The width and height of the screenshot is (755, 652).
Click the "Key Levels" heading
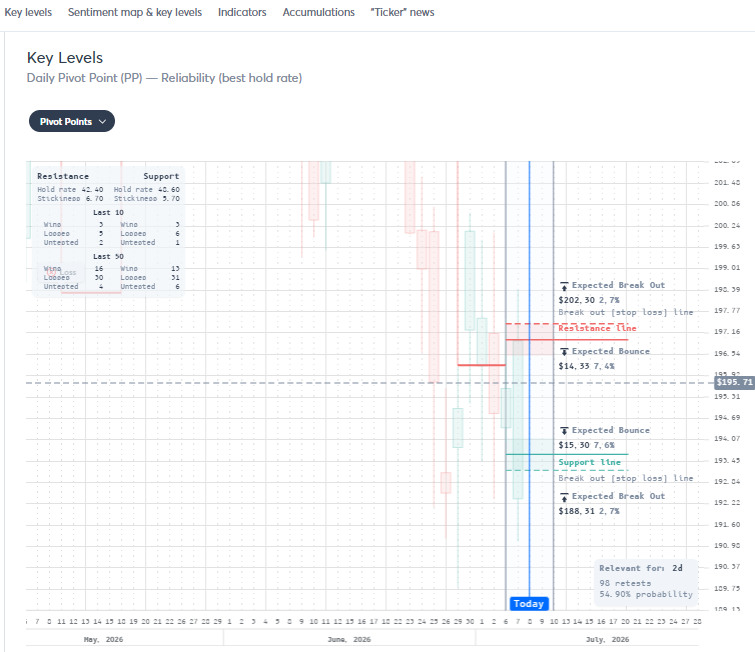(x=65, y=58)
